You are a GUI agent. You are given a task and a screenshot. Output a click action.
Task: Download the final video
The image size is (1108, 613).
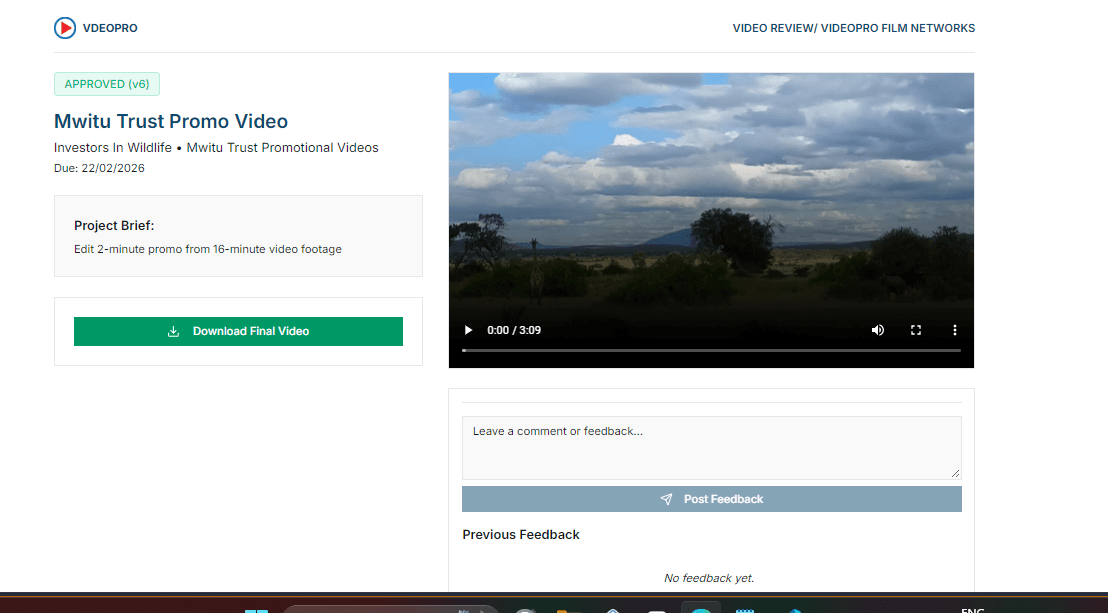coord(238,332)
